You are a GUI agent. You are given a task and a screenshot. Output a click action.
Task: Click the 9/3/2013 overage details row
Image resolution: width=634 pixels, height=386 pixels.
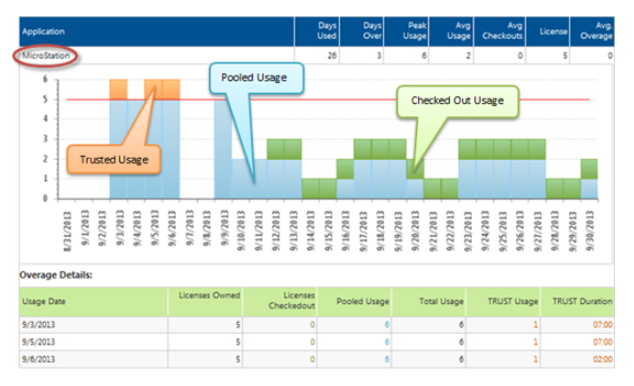click(317, 325)
